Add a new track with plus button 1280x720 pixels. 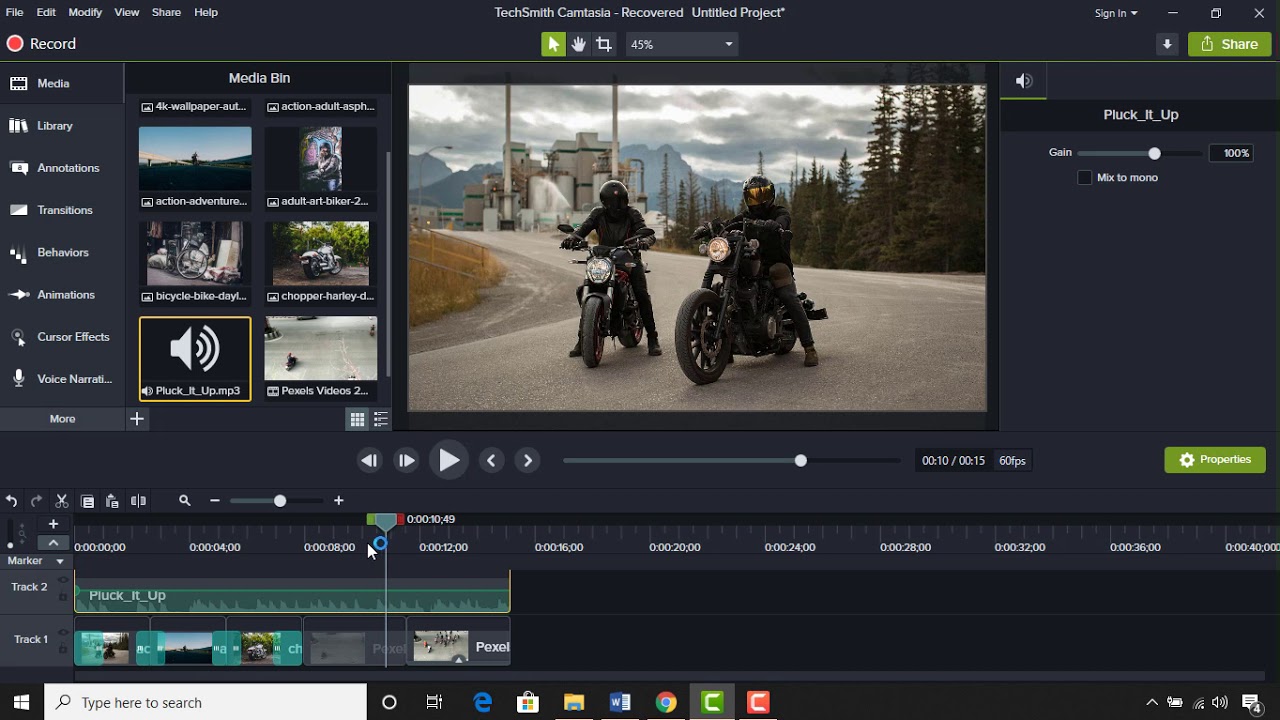[x=54, y=524]
